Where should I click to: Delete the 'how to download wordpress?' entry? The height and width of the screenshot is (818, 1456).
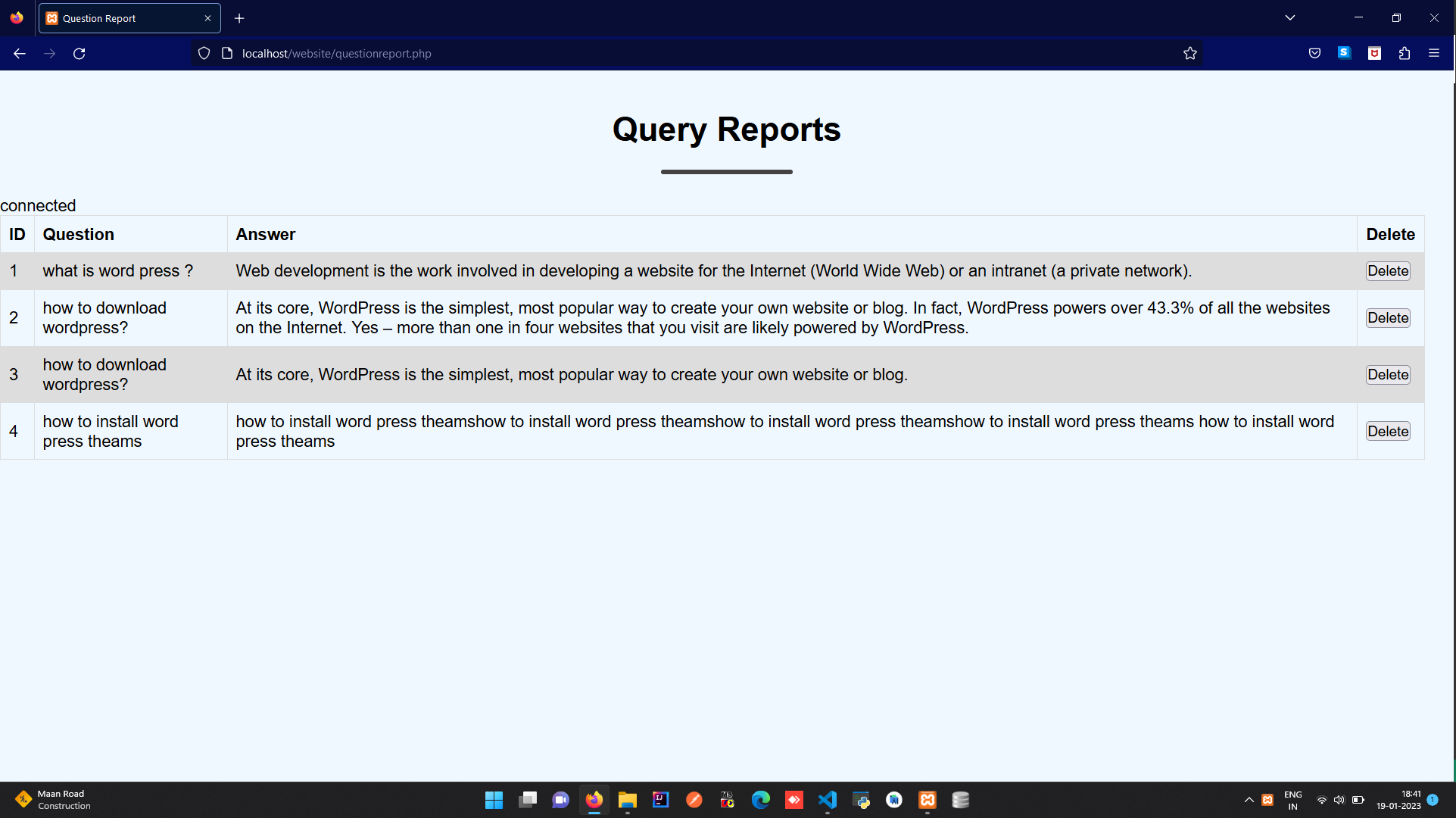click(x=1387, y=317)
